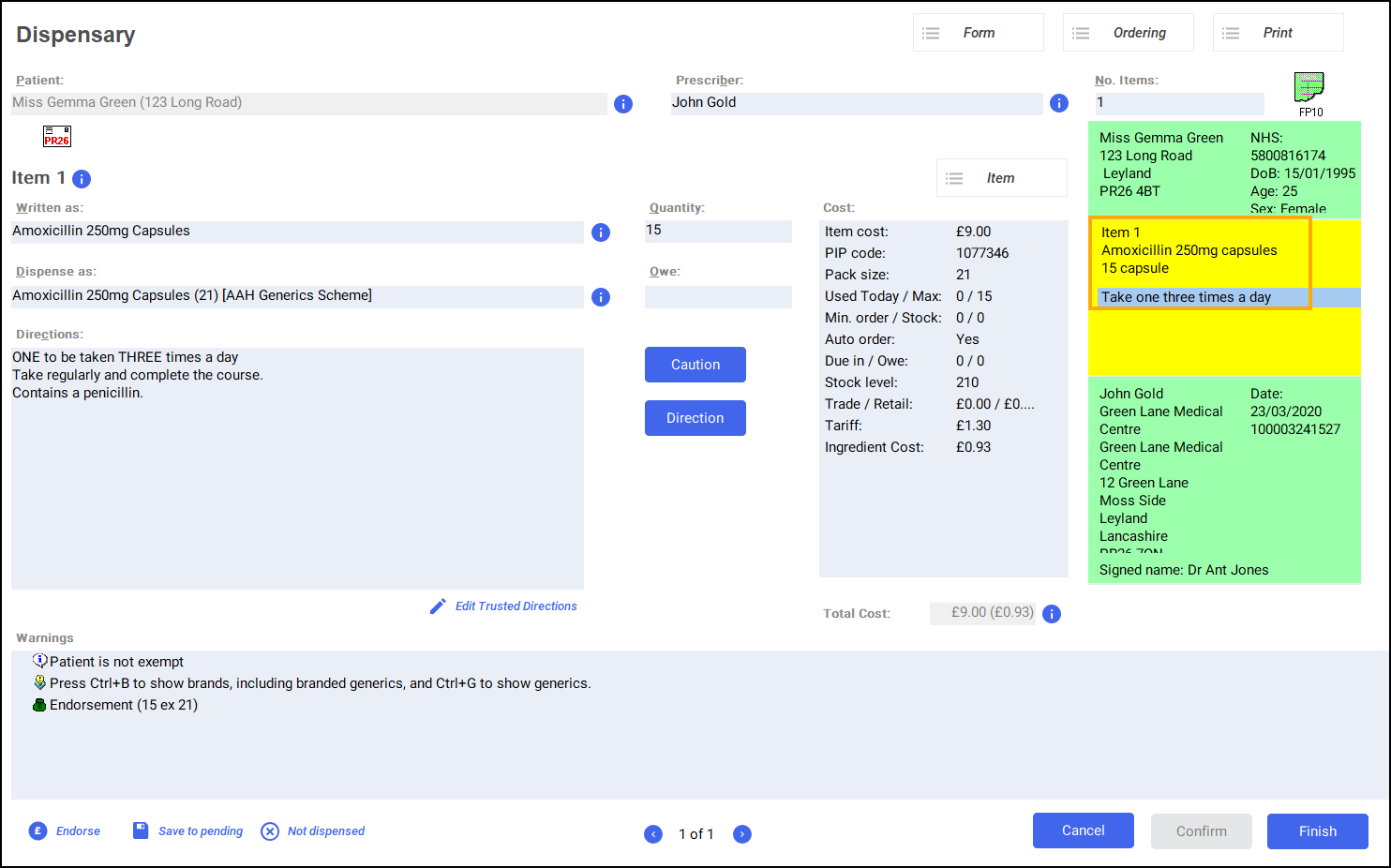Viewport: 1391px width, 868px height.
Task: Go to previous item using left arrow
Action: pos(653,834)
